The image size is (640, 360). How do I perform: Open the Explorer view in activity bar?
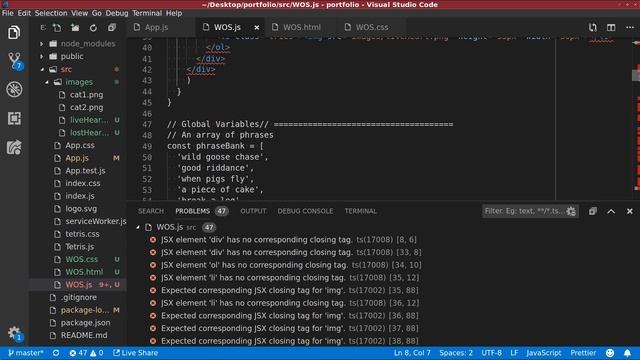click(x=14, y=32)
